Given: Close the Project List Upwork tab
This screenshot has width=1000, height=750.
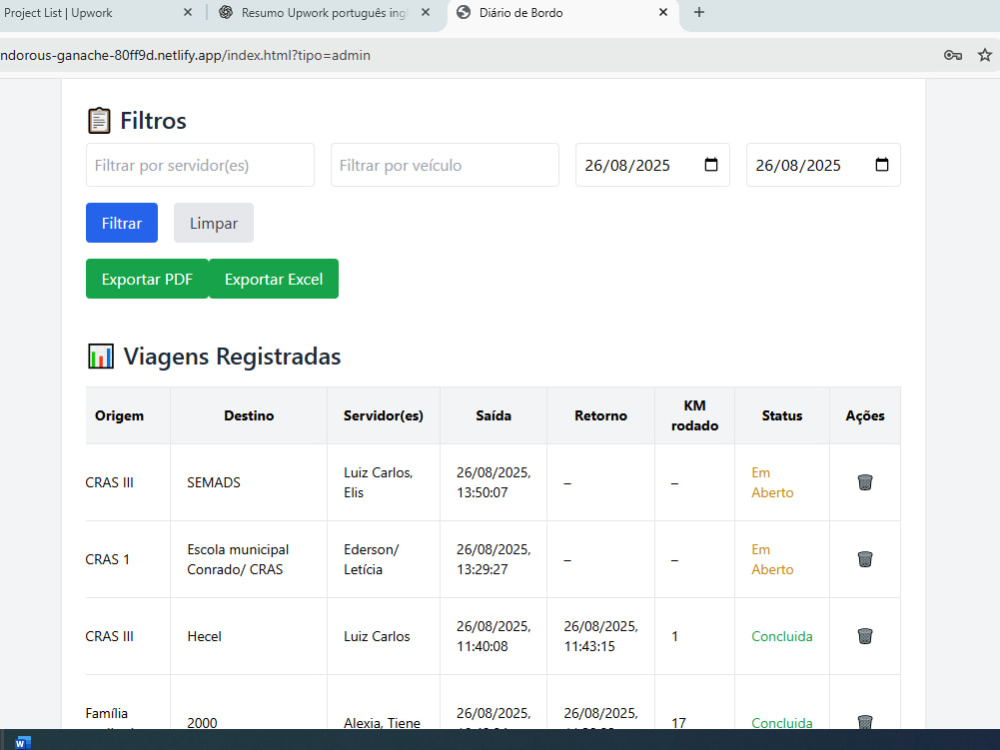Looking at the screenshot, I should click(x=188, y=12).
